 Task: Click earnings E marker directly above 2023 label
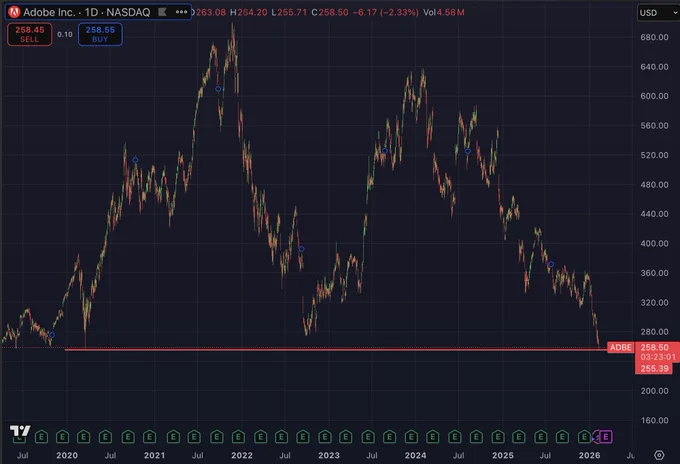click(325, 436)
